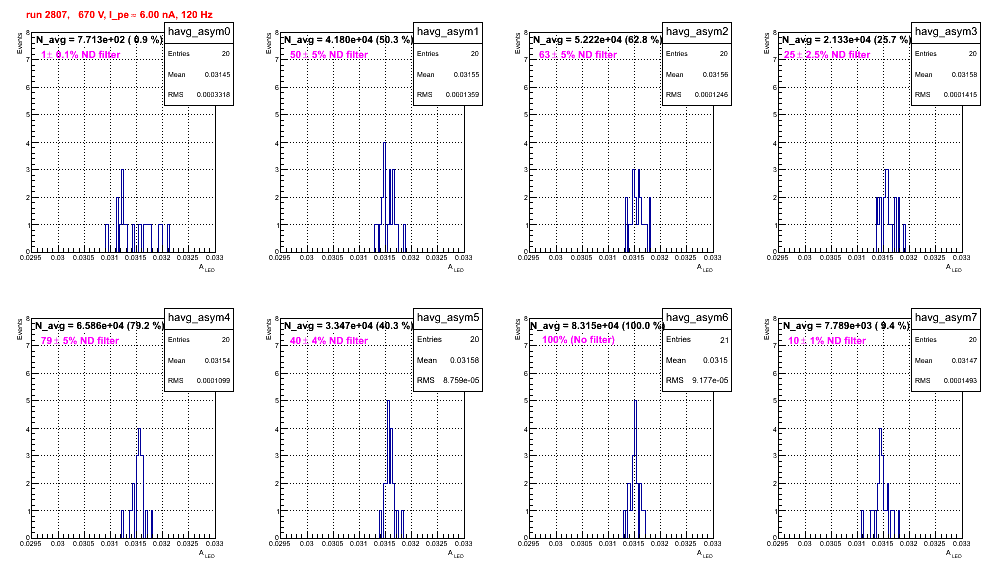Select the havg_asym5 stats box title
Image resolution: width=996 pixels, height=572 pixels.
(x=448, y=318)
